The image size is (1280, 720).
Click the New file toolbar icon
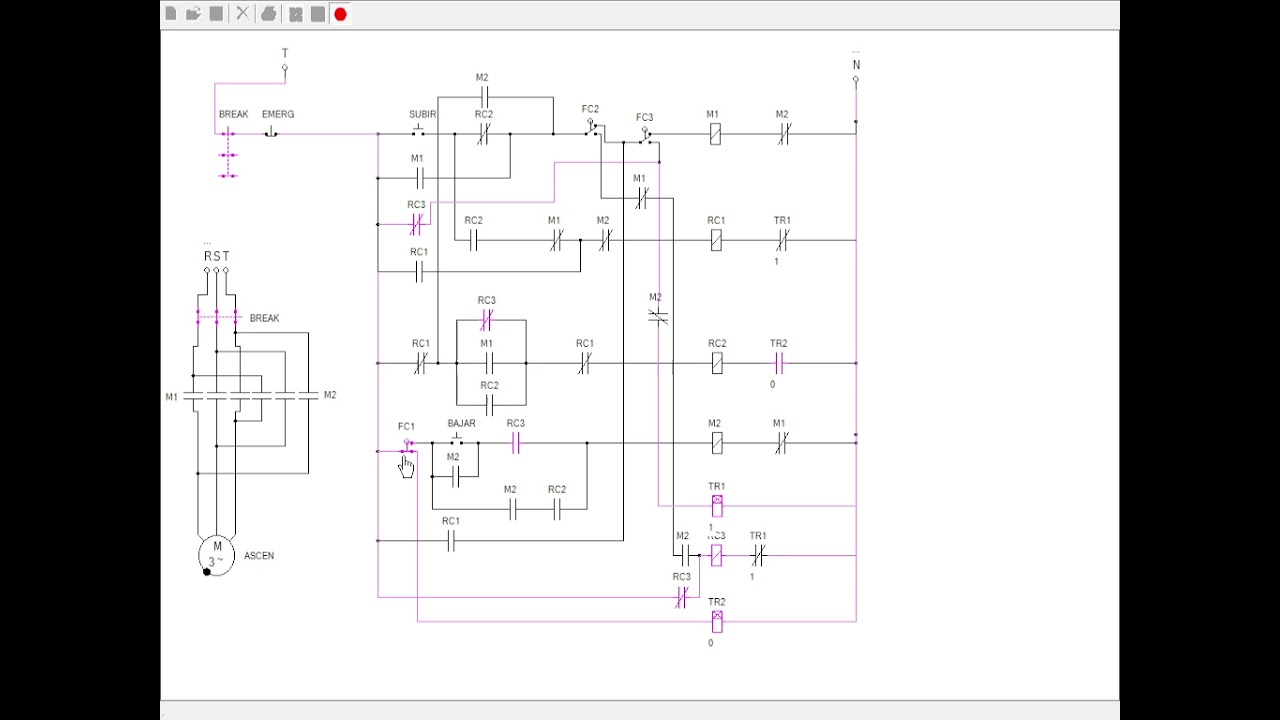pyautogui.click(x=171, y=14)
